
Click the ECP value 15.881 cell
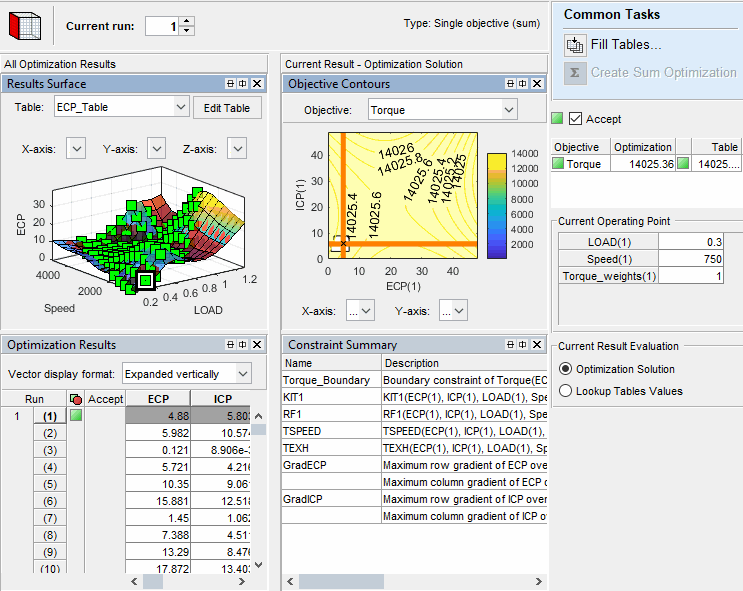pos(158,501)
